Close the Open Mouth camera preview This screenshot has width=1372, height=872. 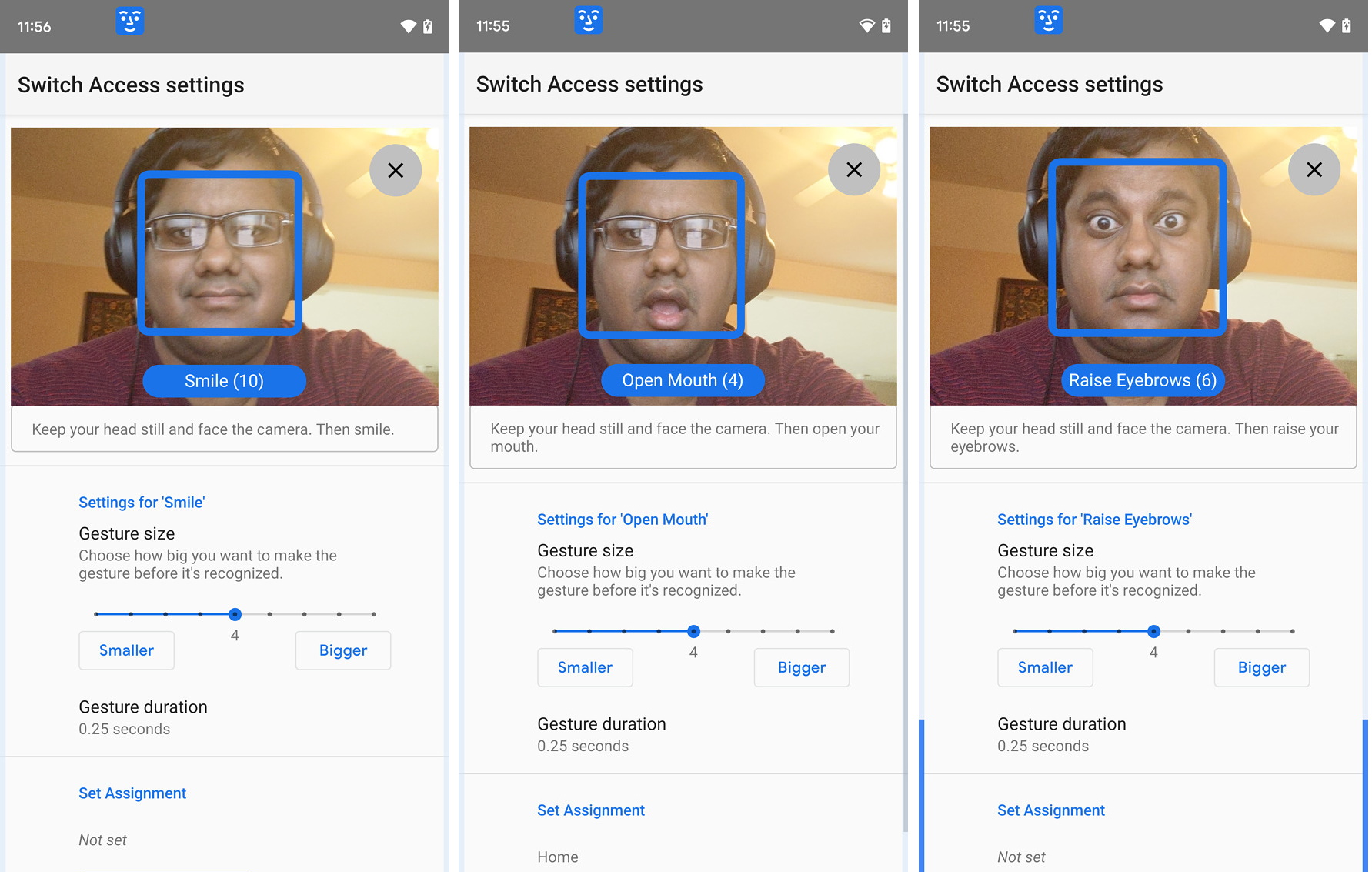(x=854, y=169)
